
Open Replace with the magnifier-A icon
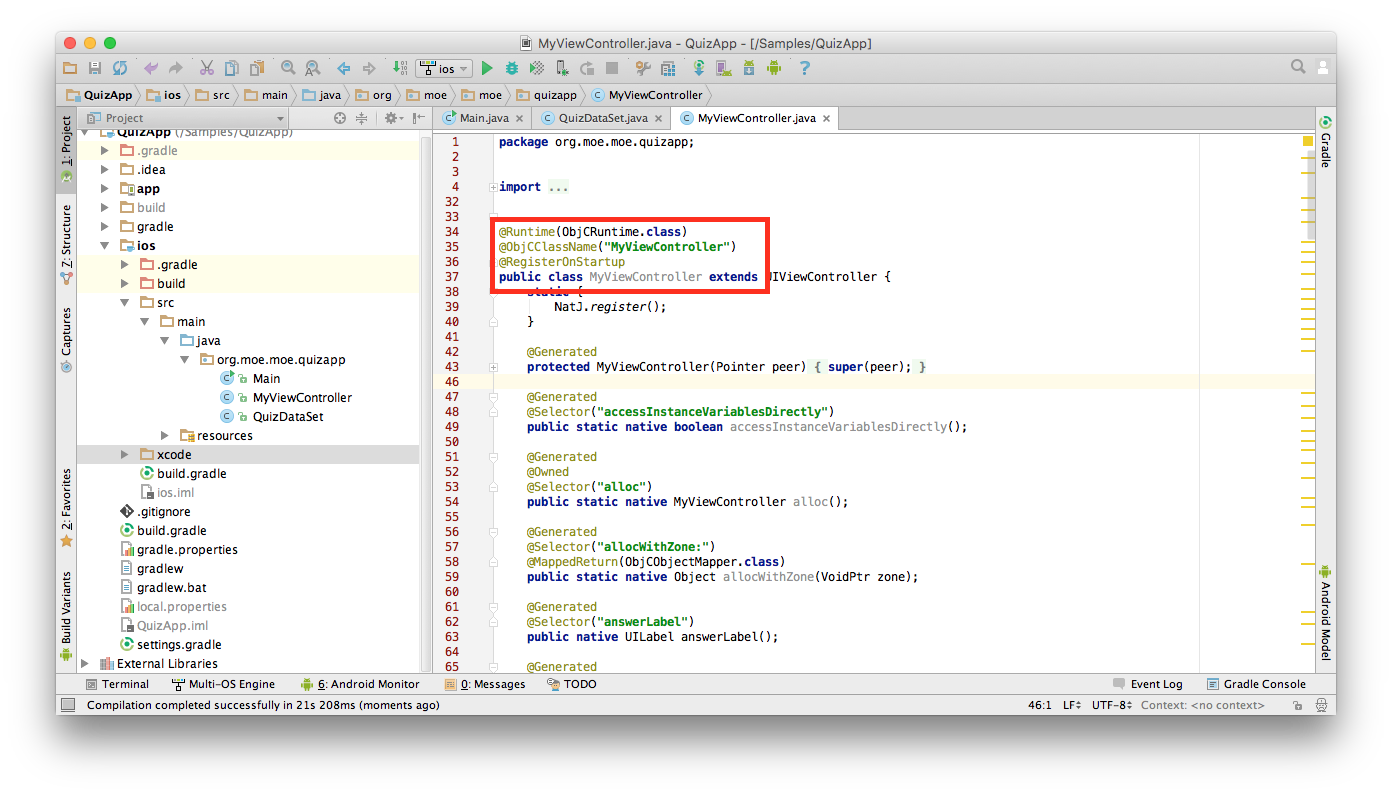tap(313, 68)
